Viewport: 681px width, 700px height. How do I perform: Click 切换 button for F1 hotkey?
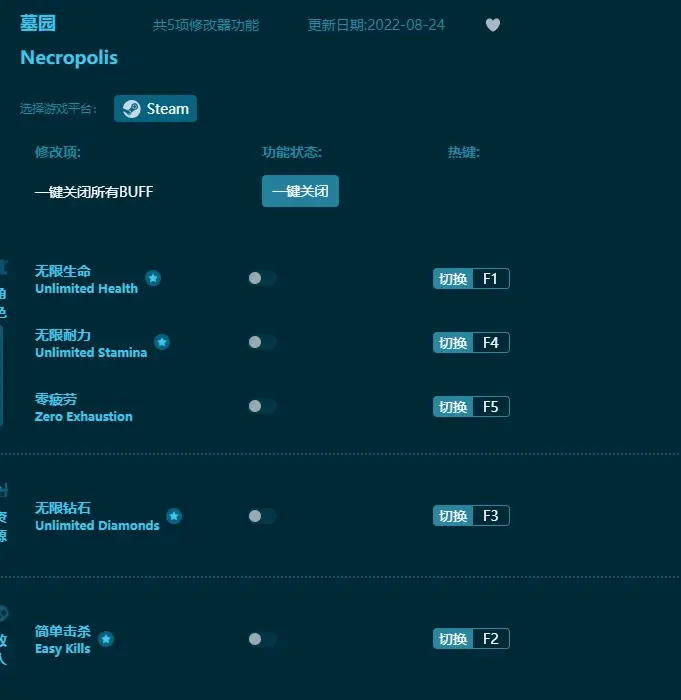453,279
